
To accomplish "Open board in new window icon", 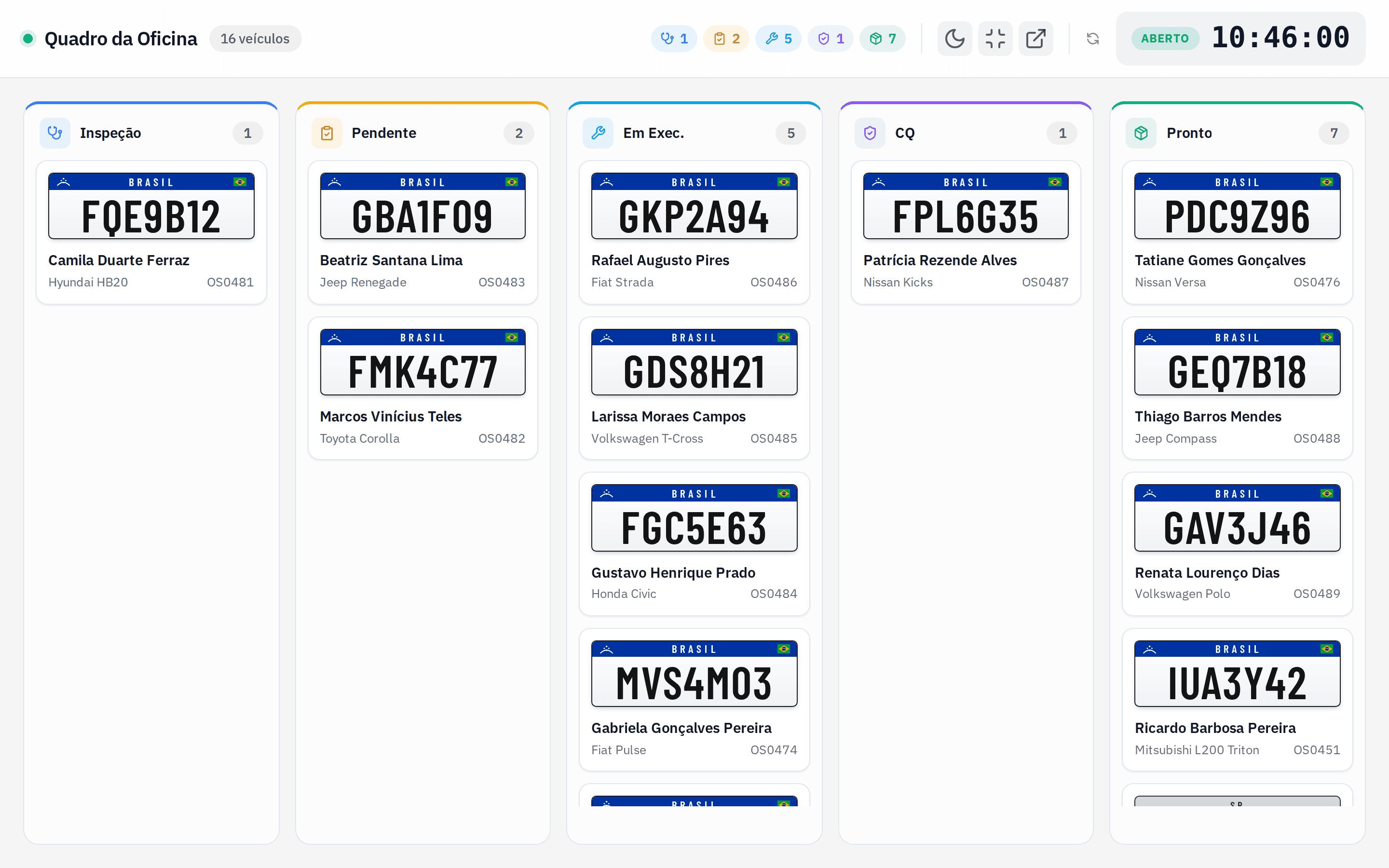I will (1036, 39).
